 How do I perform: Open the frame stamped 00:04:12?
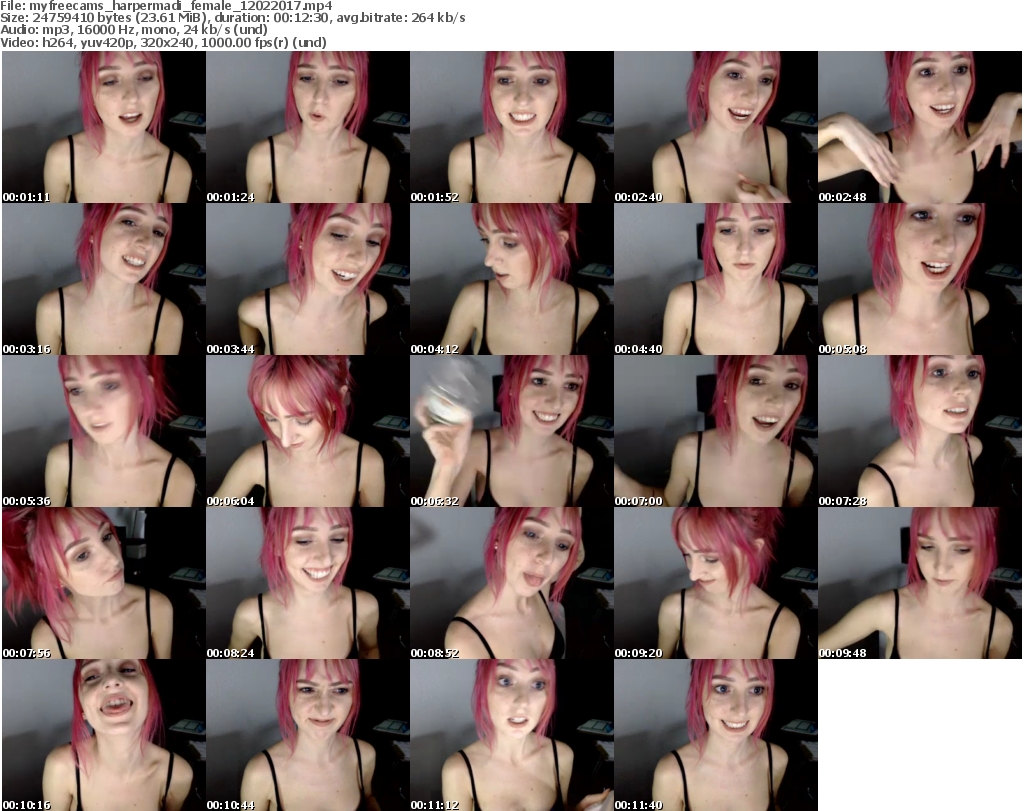point(511,279)
